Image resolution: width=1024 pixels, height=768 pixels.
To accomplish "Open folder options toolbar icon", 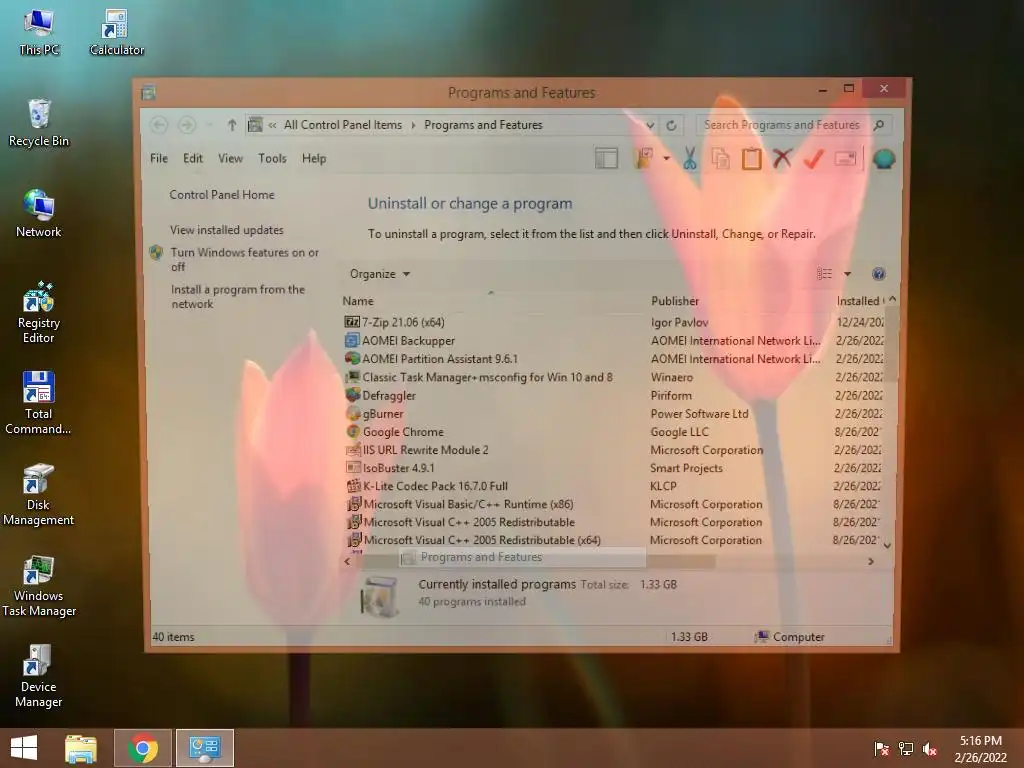I will (x=644, y=158).
